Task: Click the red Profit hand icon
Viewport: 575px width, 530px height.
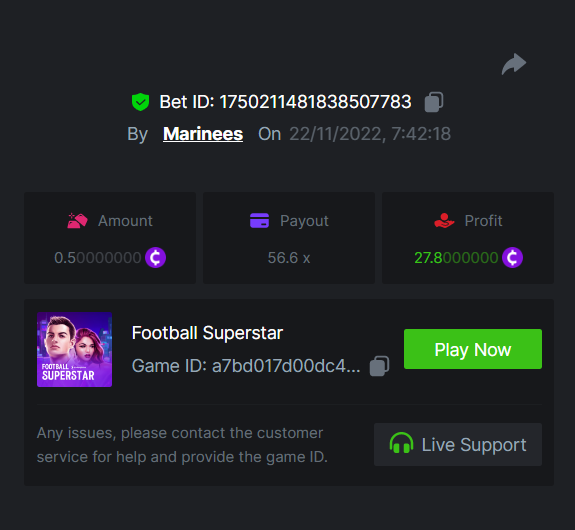Action: tap(444, 221)
